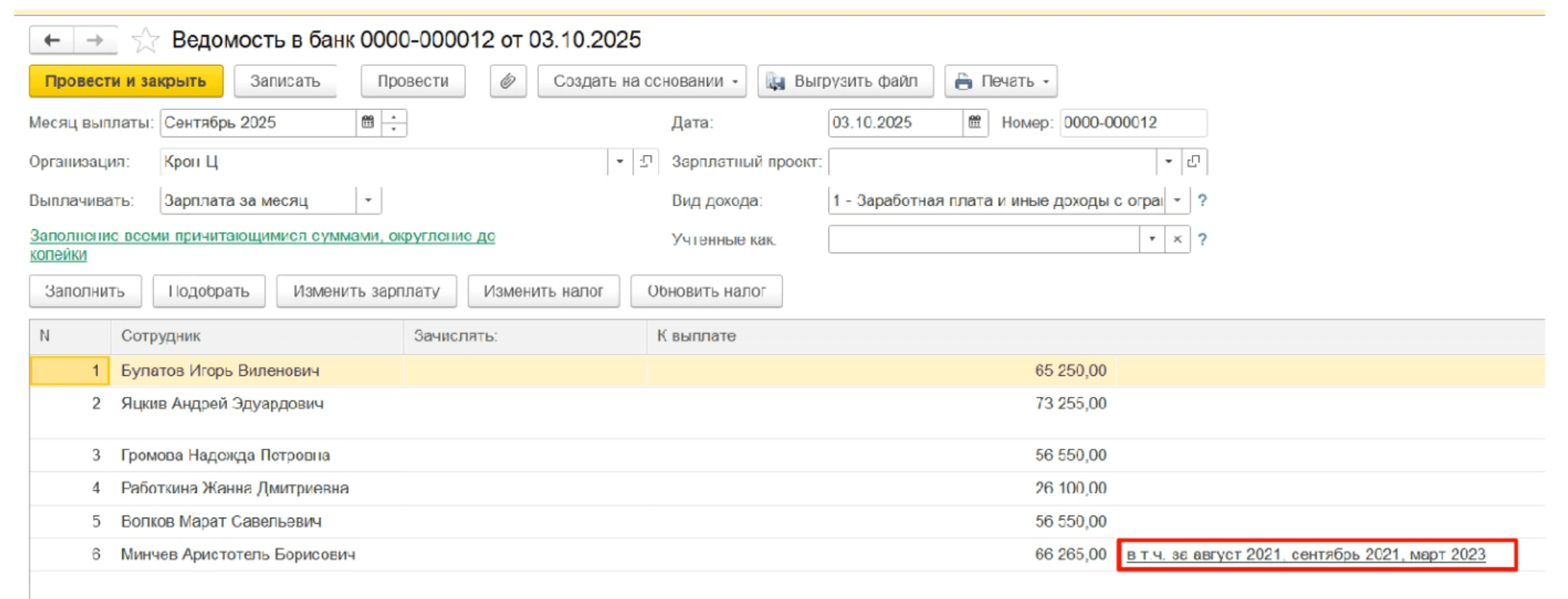This screenshot has height=599, width=1568.
Task: Click the back arrow navigation icon
Action: point(52,40)
